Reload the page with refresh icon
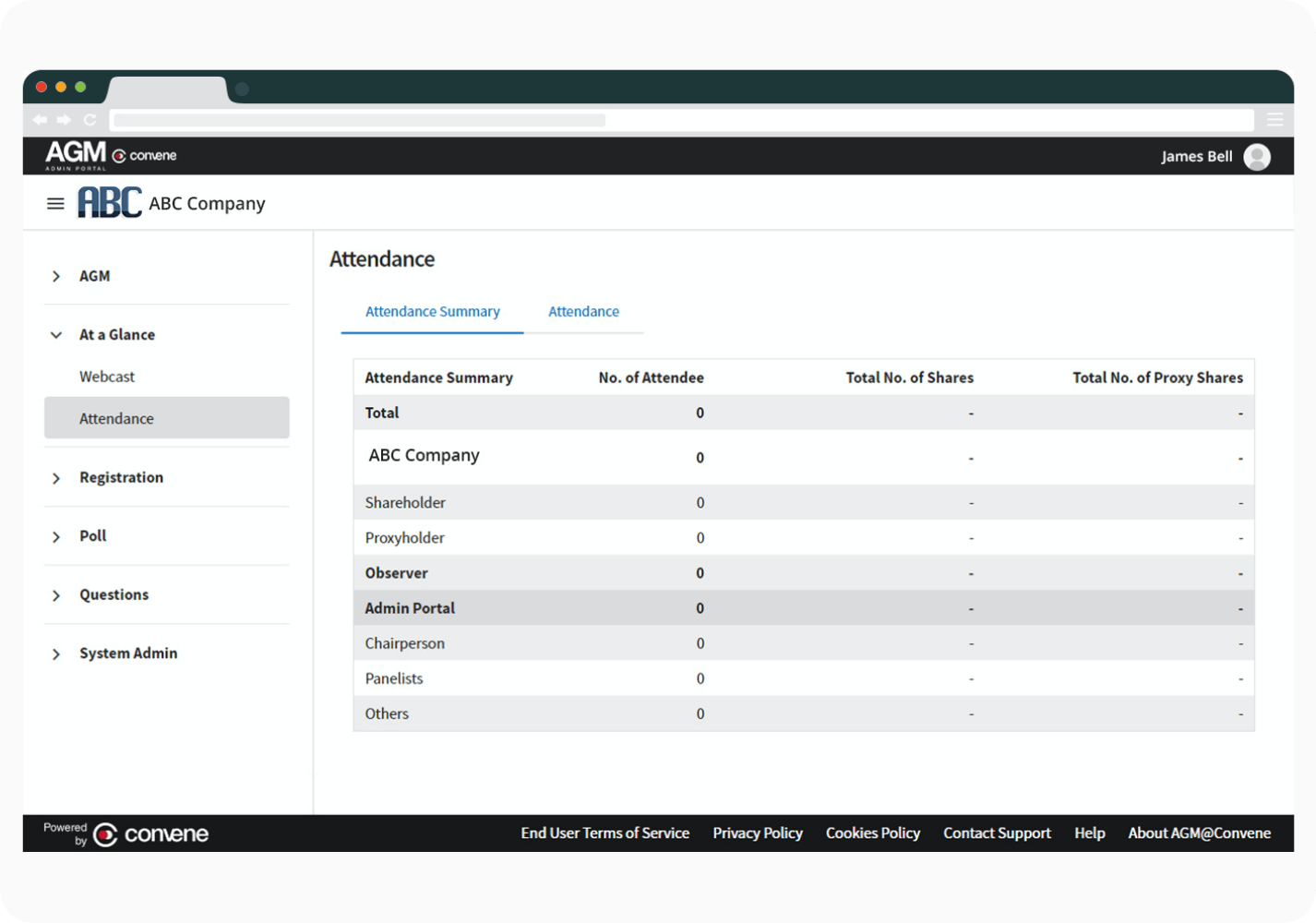This screenshot has height=923, width=1316. point(90,120)
